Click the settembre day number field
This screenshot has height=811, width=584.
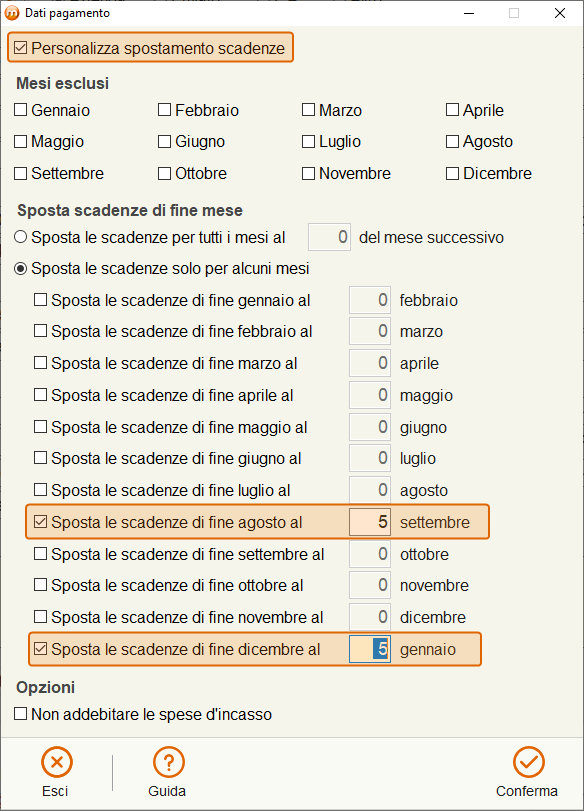pos(370,522)
